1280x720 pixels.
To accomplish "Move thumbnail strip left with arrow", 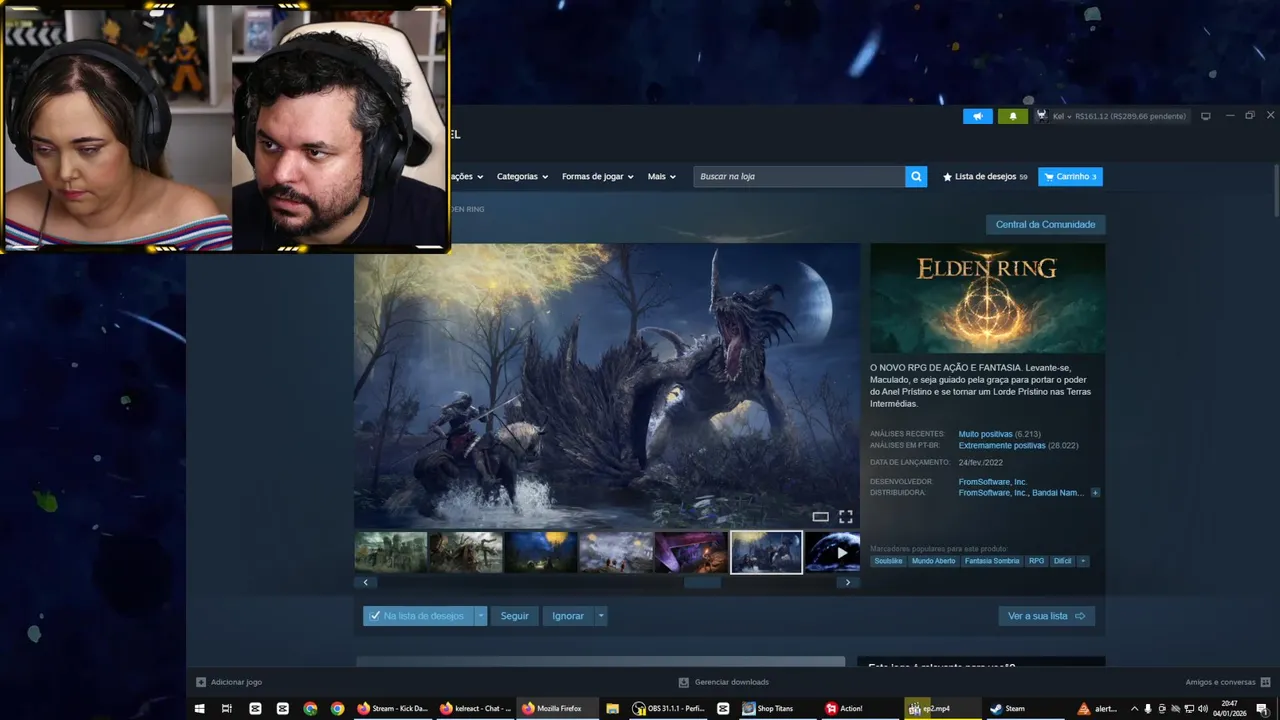I will pos(365,582).
